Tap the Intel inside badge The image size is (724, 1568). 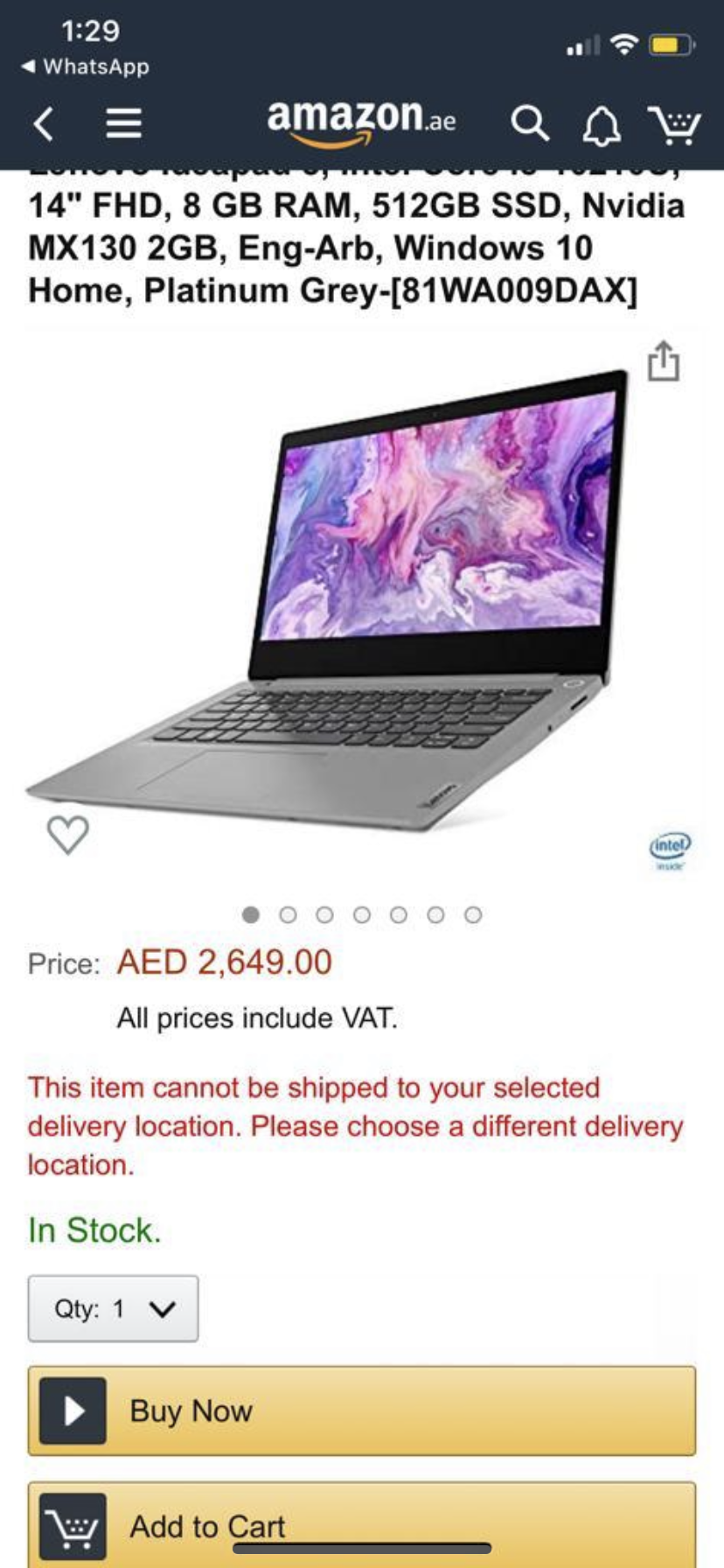(670, 849)
